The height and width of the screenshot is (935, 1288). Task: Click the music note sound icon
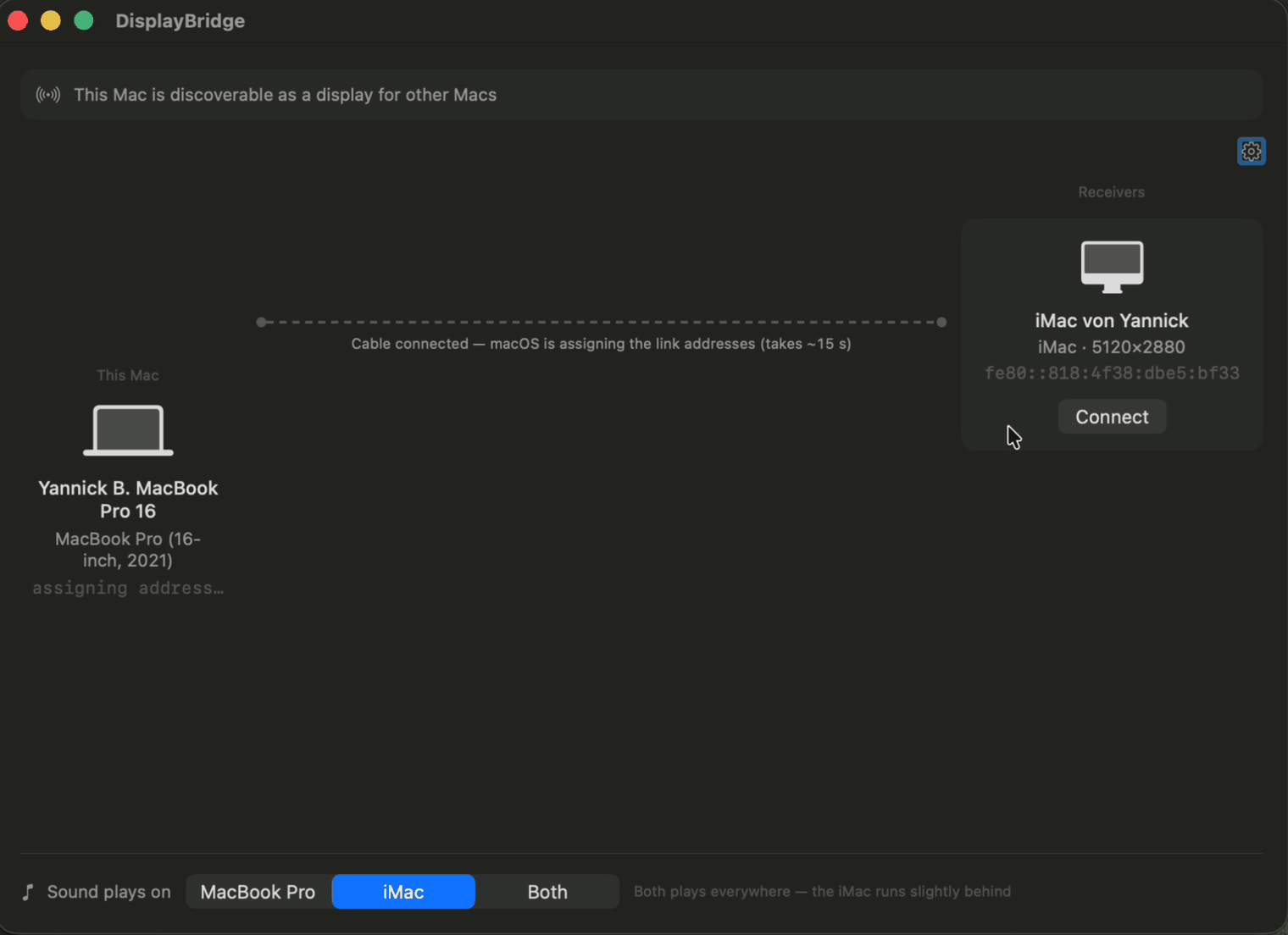28,892
